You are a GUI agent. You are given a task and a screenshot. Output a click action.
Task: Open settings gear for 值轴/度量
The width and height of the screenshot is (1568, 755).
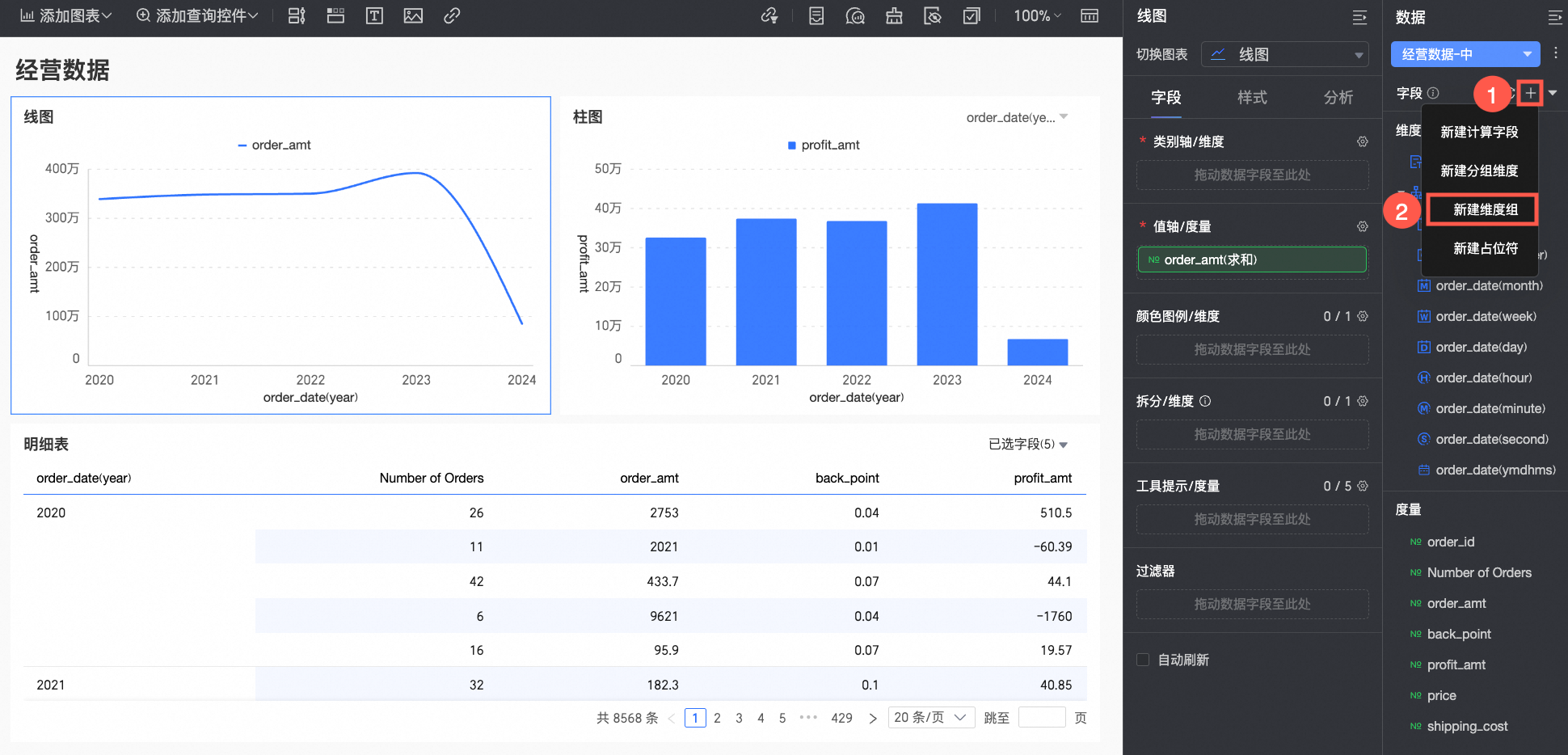click(x=1363, y=226)
